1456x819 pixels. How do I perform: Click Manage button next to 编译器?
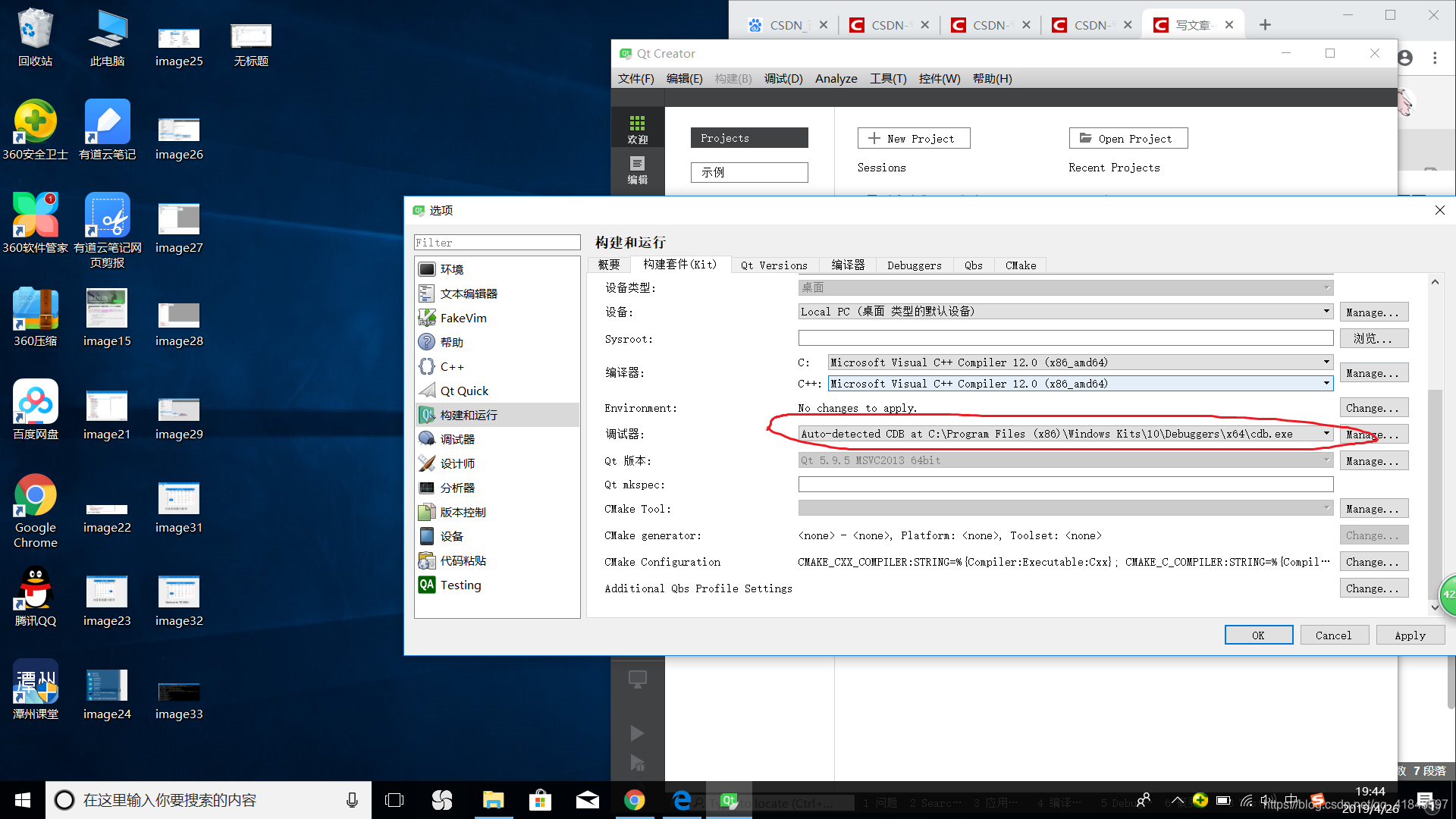1371,372
